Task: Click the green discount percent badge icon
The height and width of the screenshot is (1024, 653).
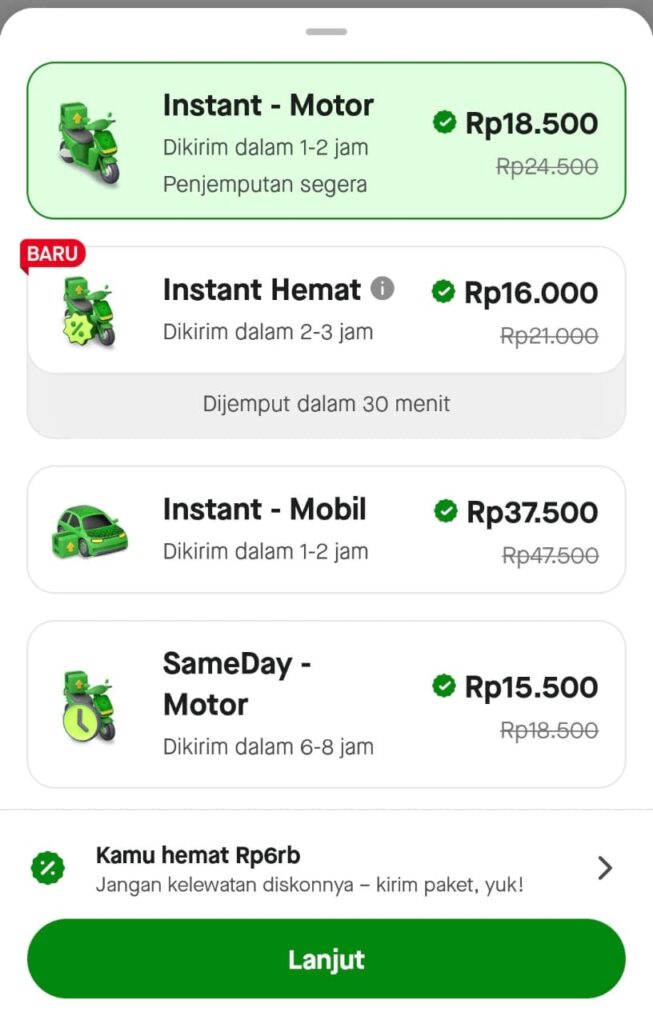Action: pos(47,867)
